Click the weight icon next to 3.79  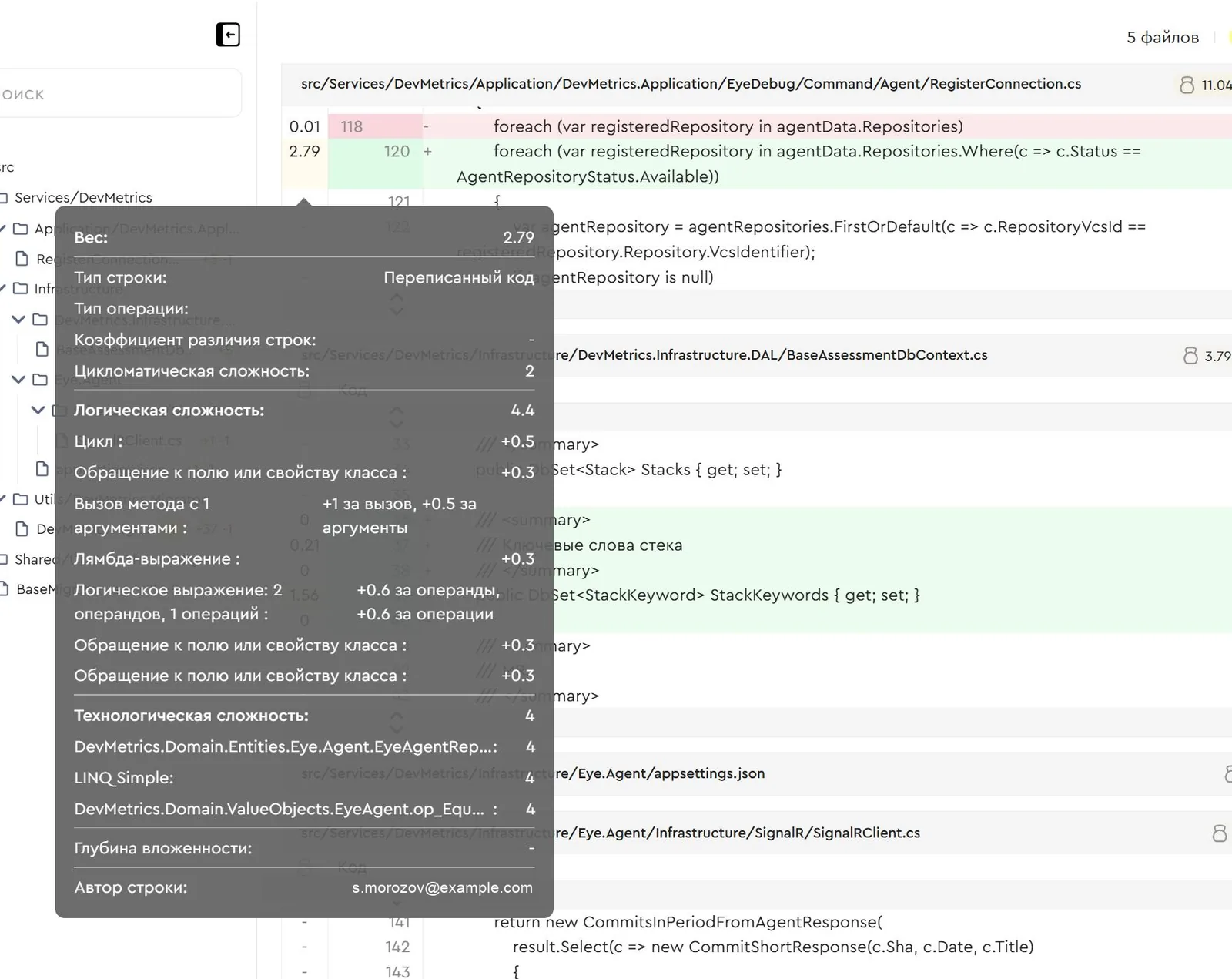[1190, 355]
